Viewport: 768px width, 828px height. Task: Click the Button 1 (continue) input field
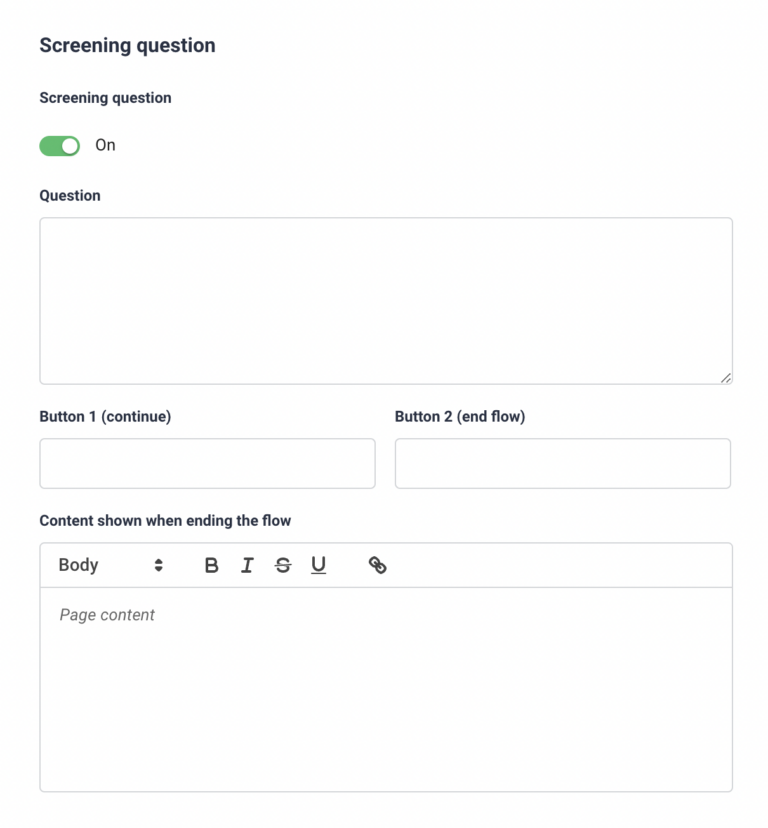(208, 464)
